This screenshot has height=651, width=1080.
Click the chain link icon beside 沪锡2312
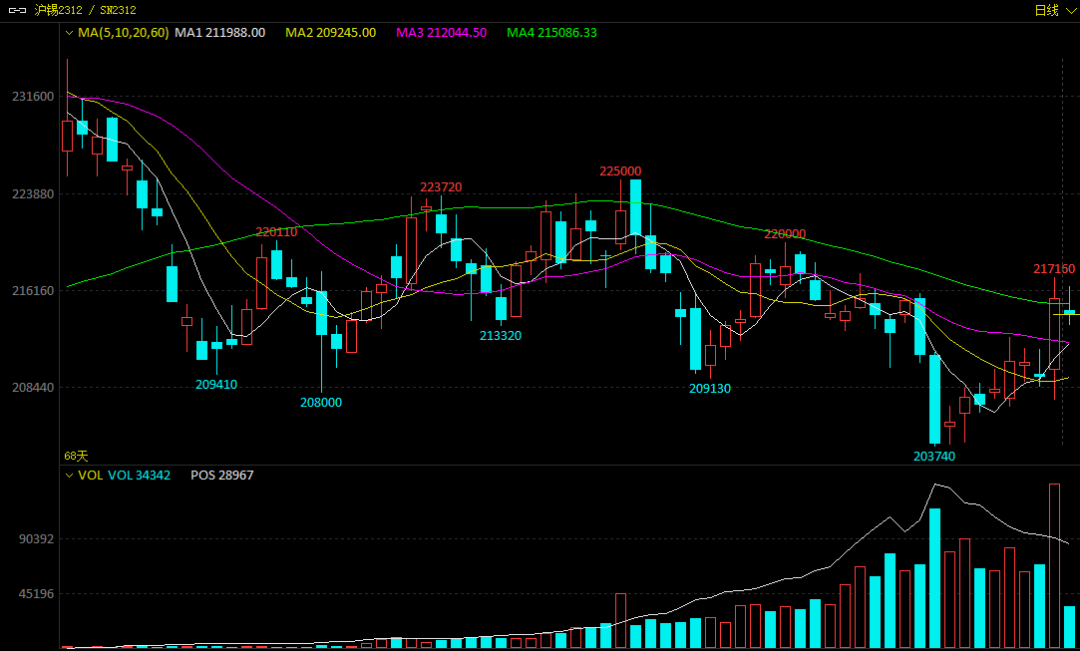coord(17,10)
